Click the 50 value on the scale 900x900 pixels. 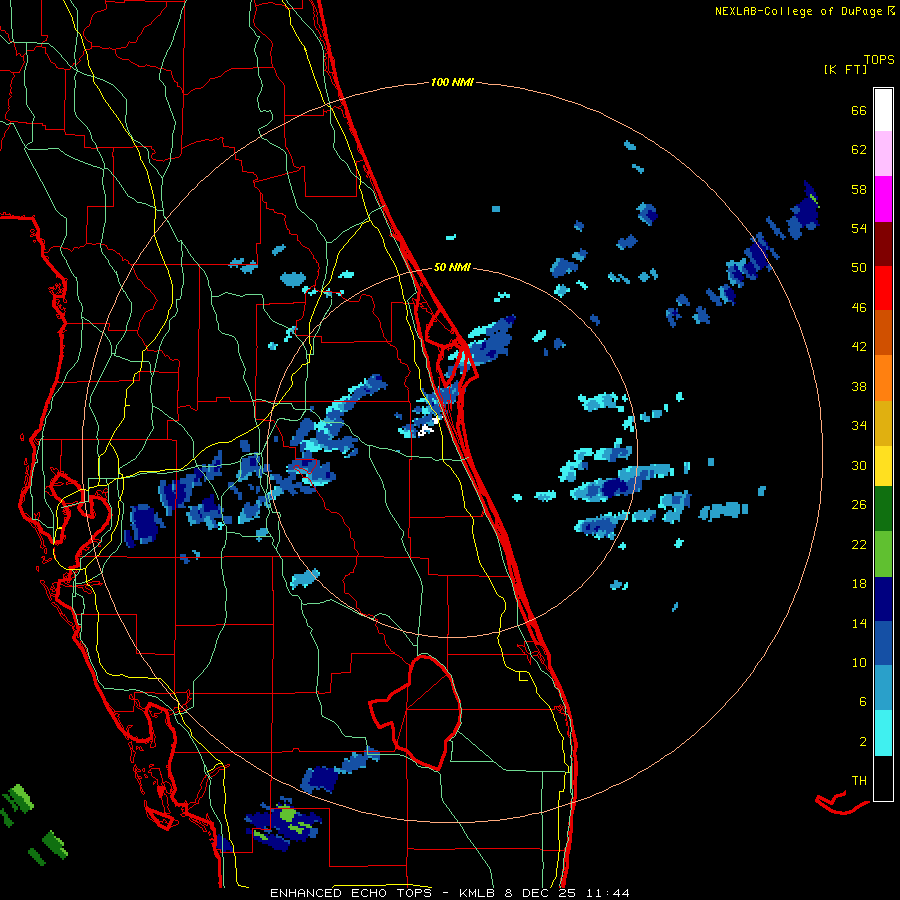coord(859,267)
